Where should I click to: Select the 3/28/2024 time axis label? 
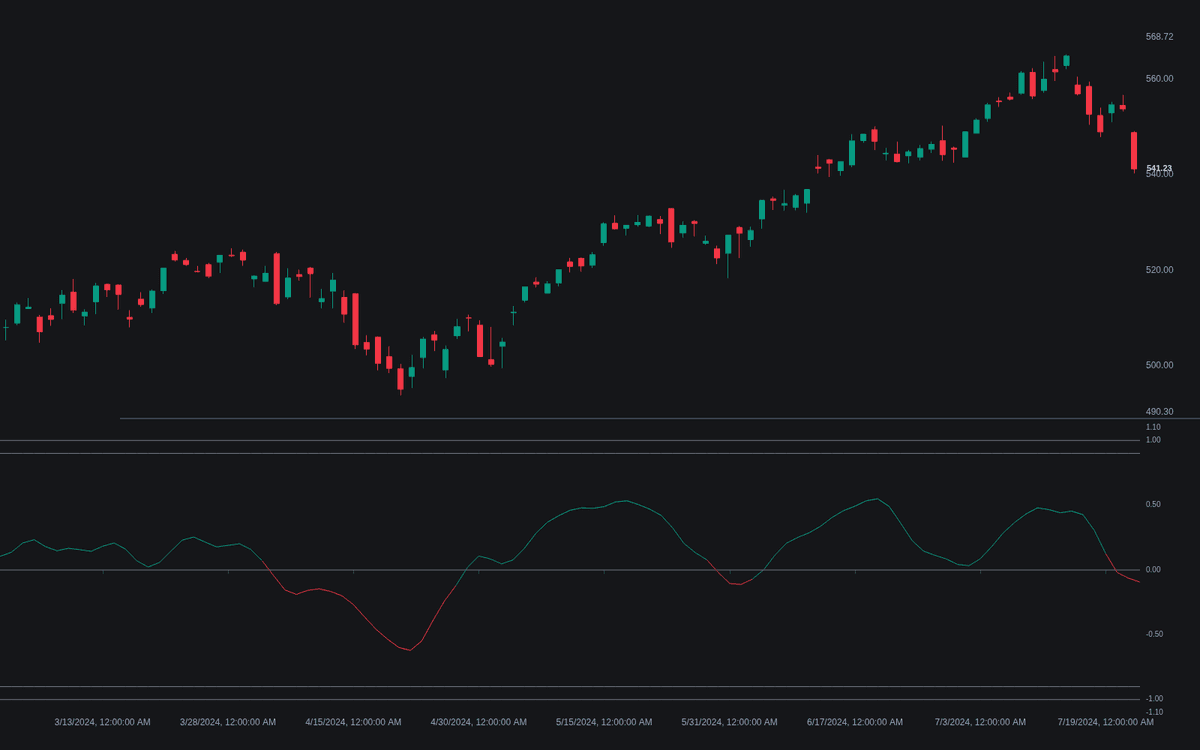tap(228, 722)
